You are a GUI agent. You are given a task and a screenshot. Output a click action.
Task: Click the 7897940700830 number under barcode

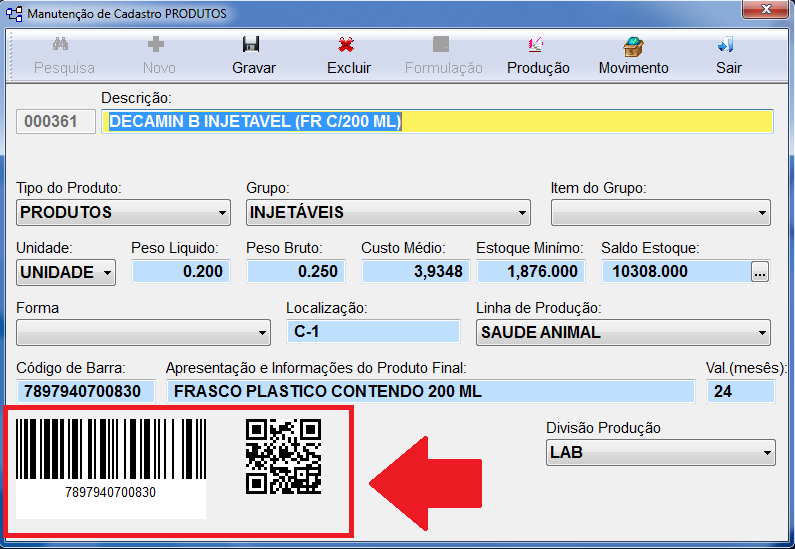coord(111,492)
